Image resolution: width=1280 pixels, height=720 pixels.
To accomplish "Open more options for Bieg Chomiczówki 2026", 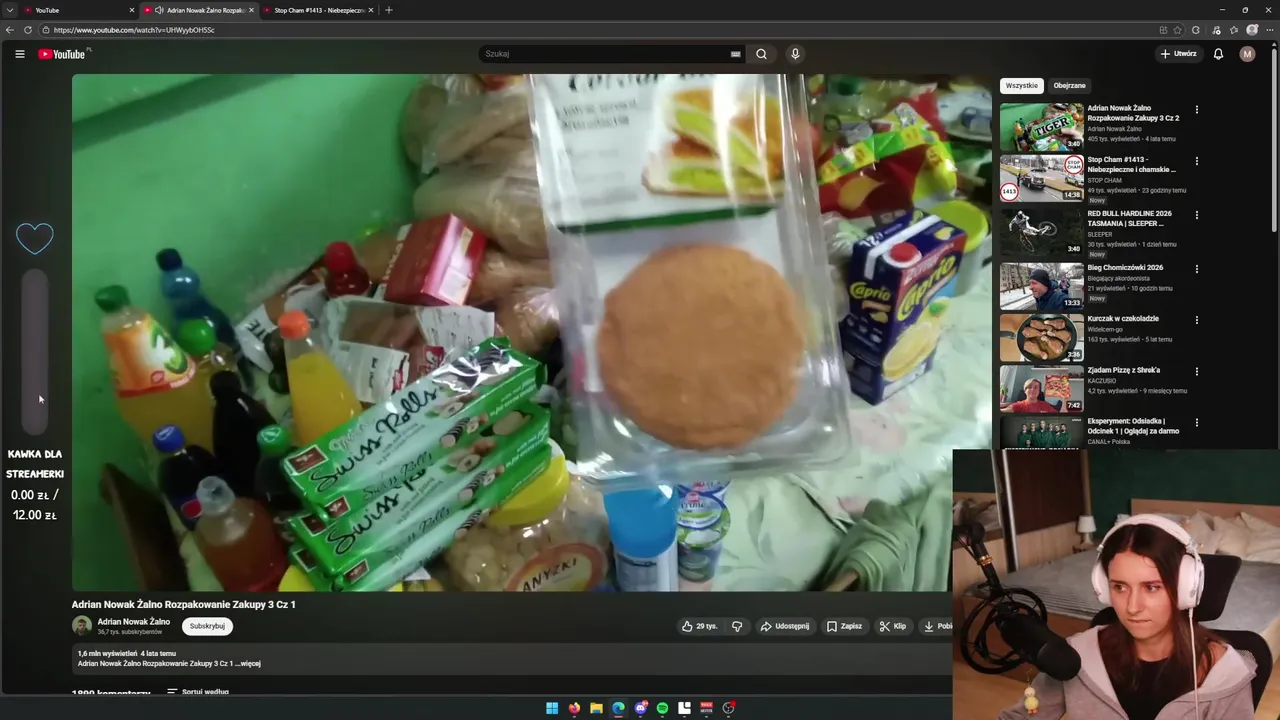I will [1196, 269].
